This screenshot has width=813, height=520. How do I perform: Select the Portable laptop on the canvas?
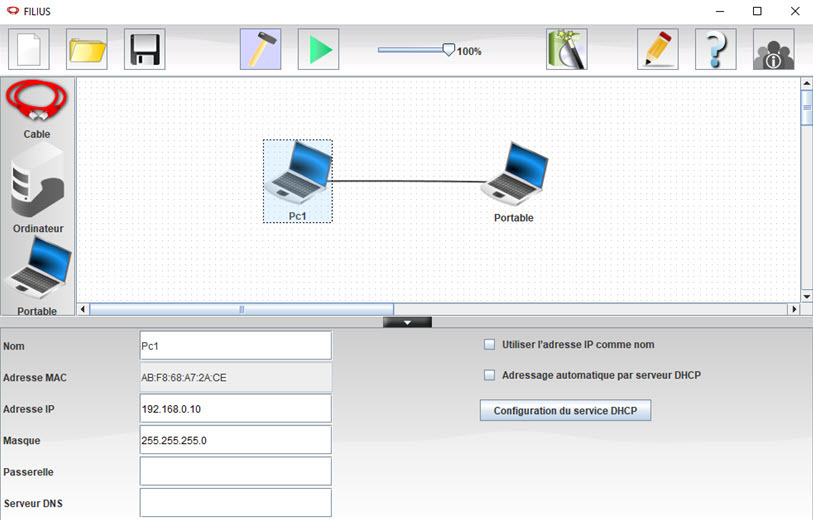[514, 182]
